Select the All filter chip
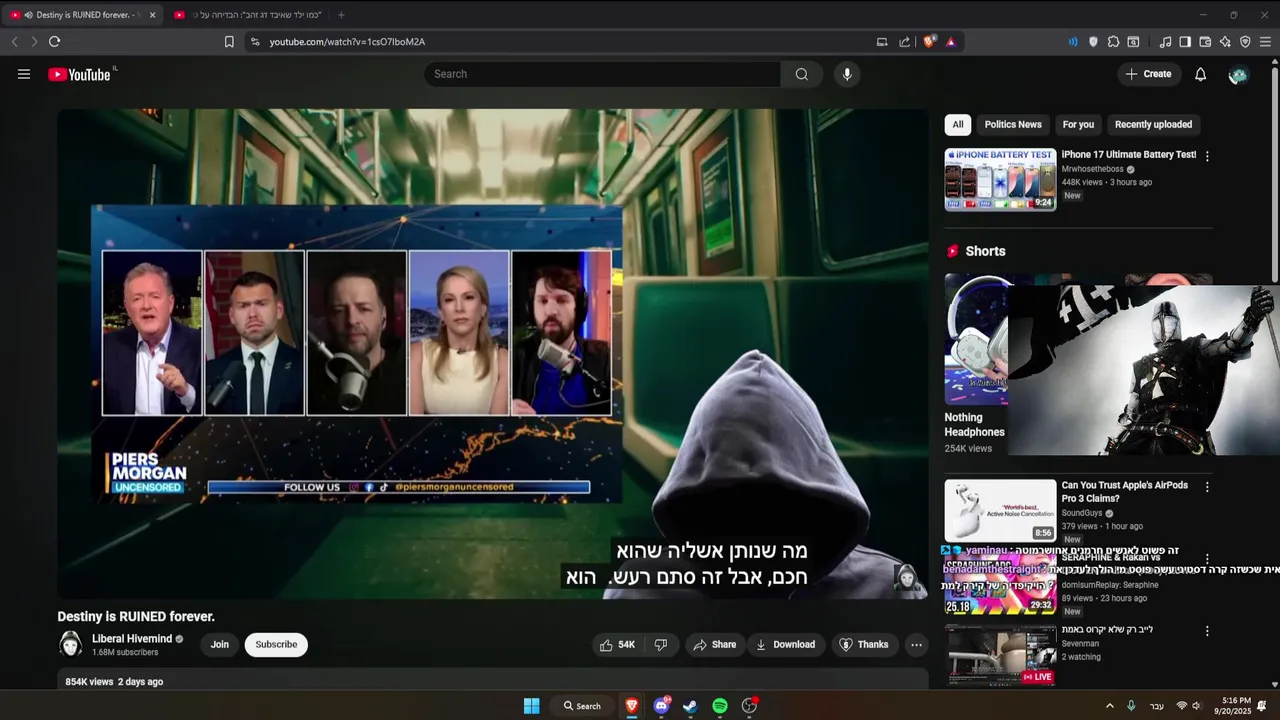Viewport: 1280px width, 720px height. tap(958, 125)
